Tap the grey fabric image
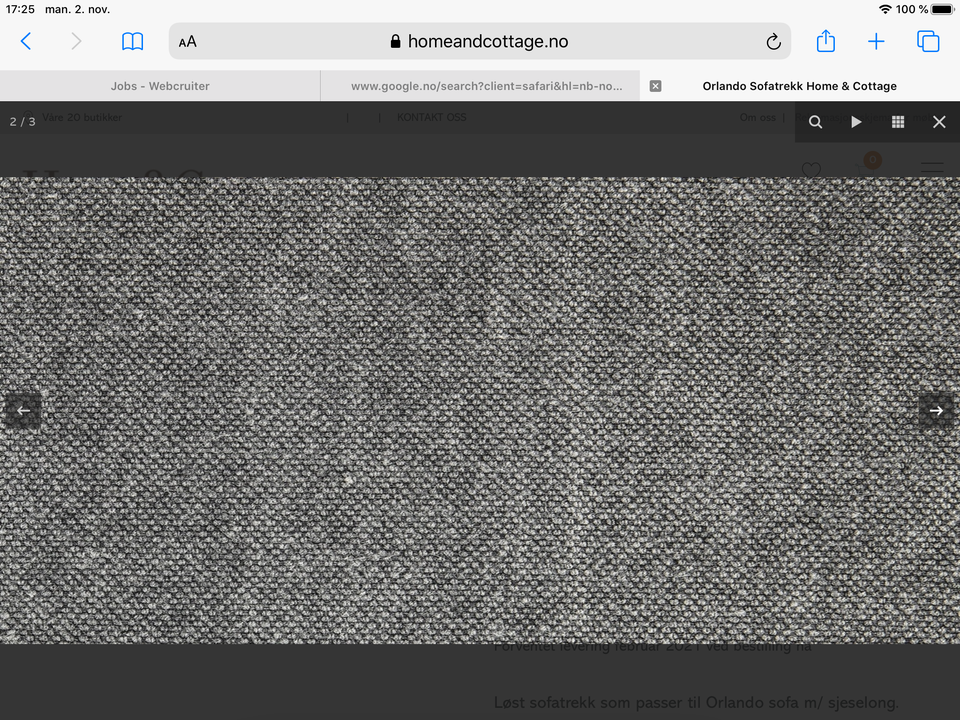 pos(480,410)
